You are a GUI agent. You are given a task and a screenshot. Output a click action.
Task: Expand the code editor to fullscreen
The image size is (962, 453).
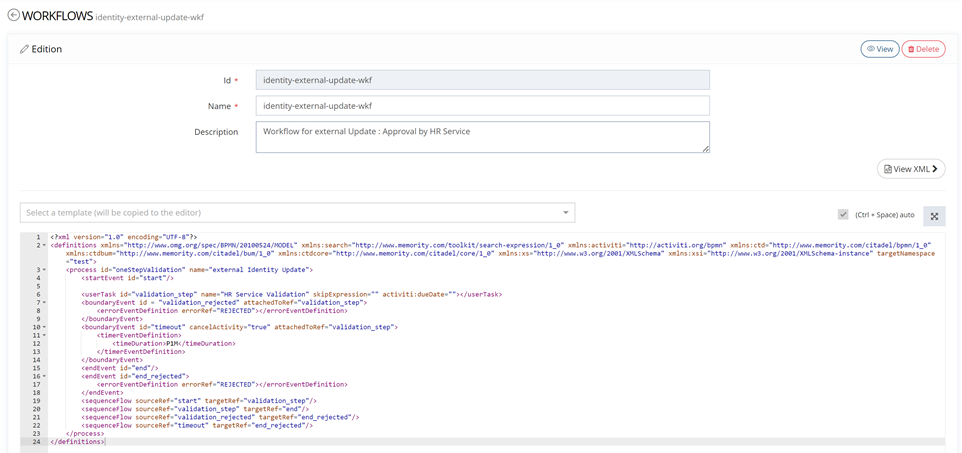pyautogui.click(x=934, y=216)
